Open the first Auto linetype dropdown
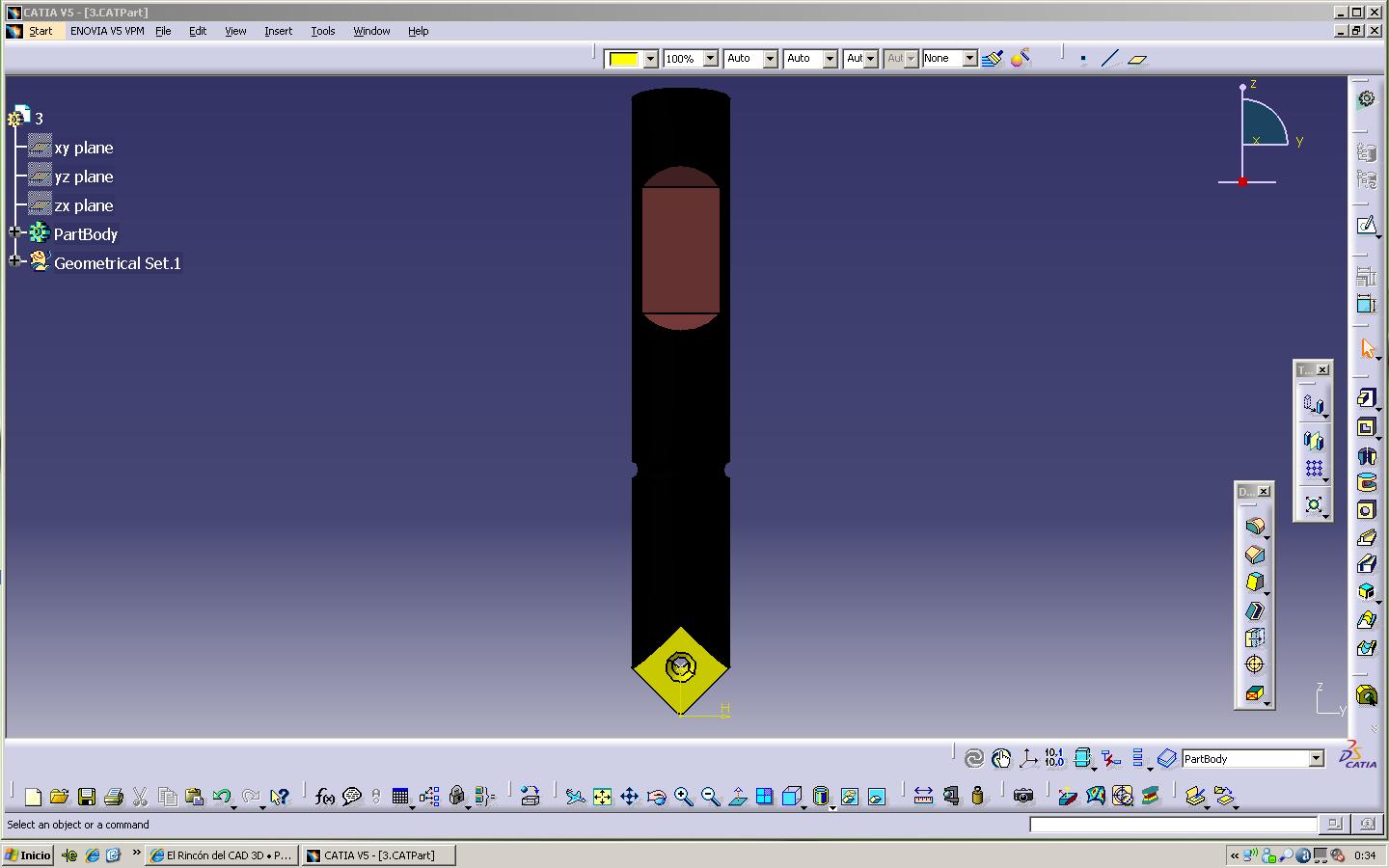The height and width of the screenshot is (868, 1389). (770, 59)
